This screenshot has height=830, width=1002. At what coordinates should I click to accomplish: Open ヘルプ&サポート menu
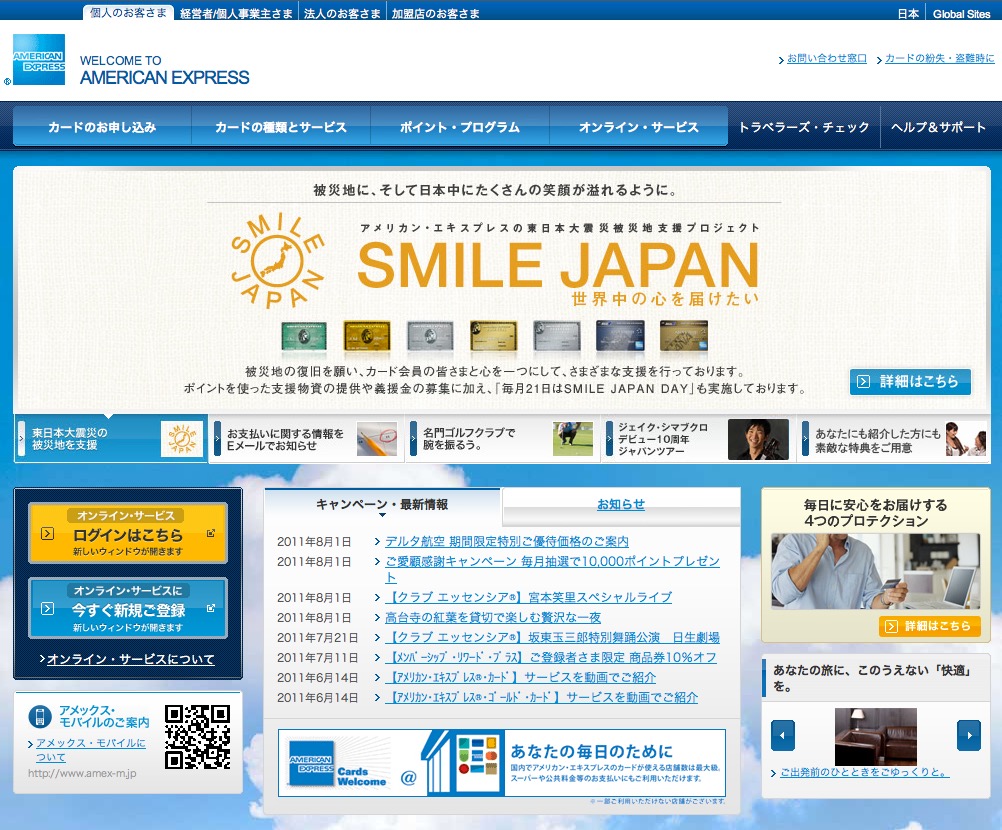[x=938, y=127]
